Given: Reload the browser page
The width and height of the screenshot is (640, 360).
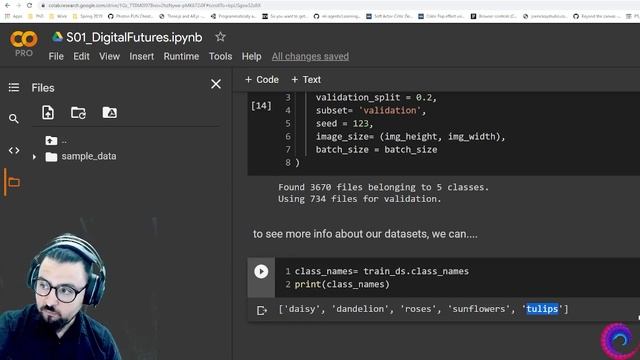Looking at the screenshot, I should 29,5.
